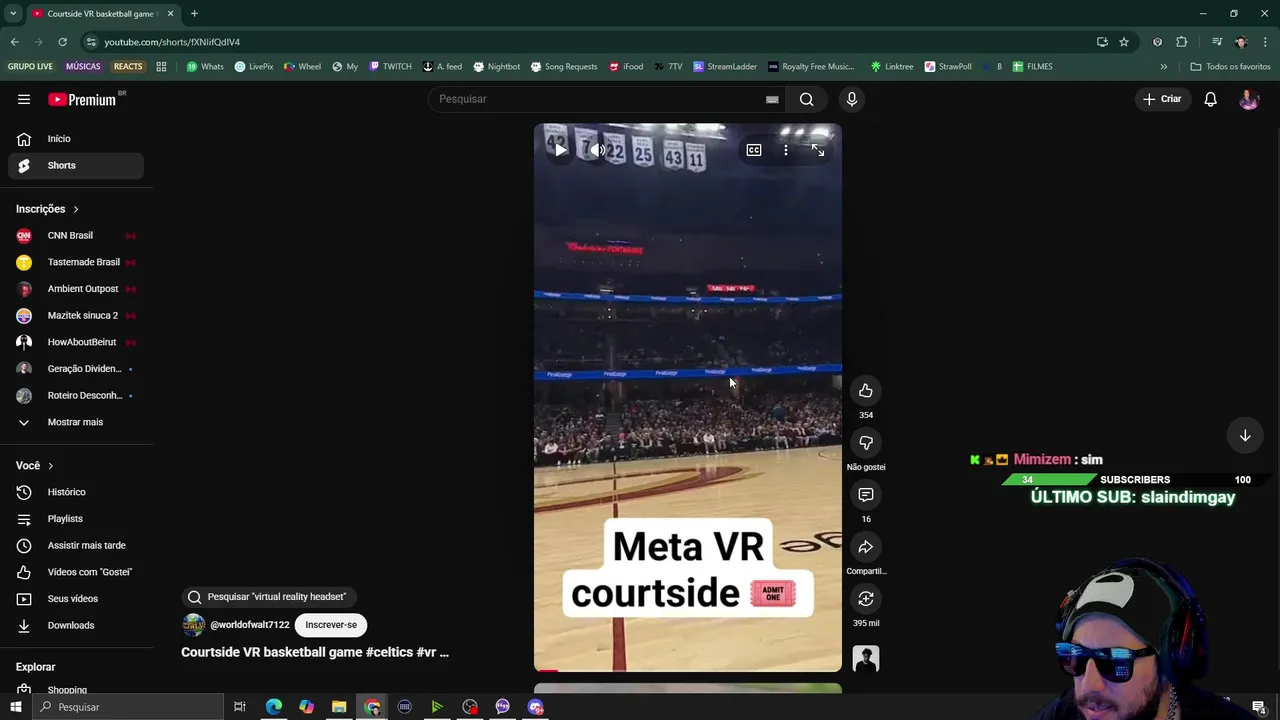The image size is (1280, 720).
Task: Expand the Inscrições section
Action: (47, 209)
